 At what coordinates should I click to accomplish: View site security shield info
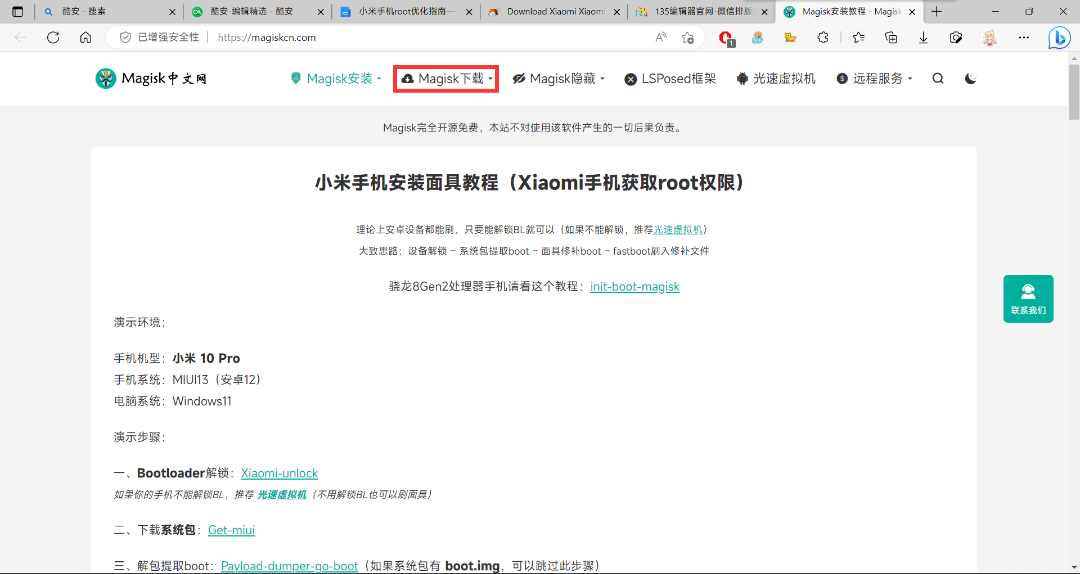pos(125,38)
